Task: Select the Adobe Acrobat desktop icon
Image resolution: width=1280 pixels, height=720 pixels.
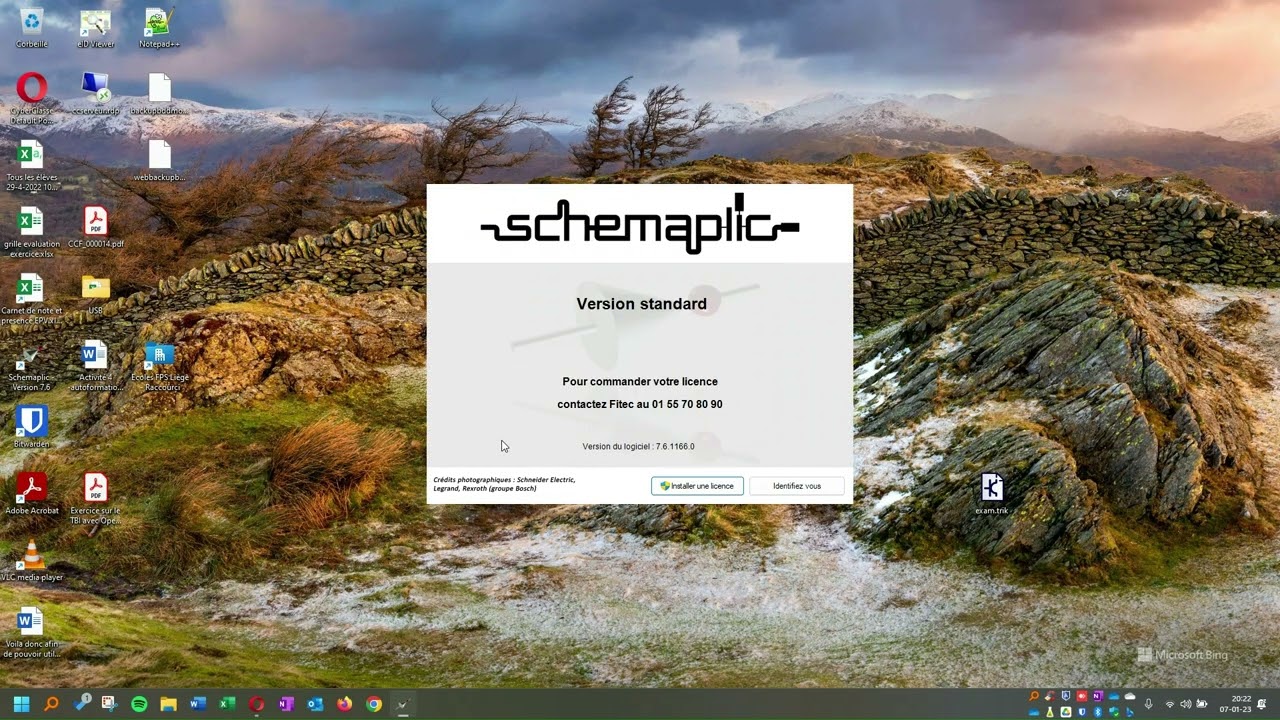Action: 31,494
